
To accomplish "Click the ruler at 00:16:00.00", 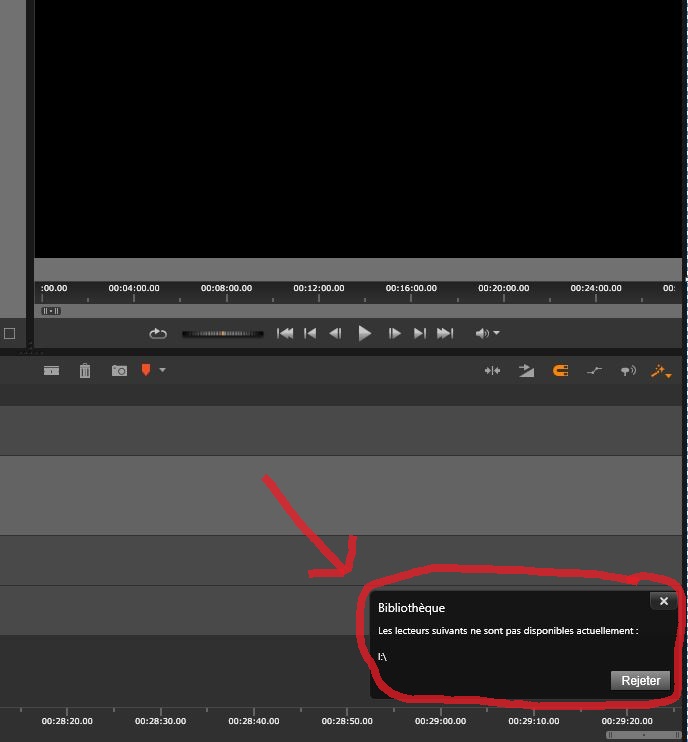I will point(411,288).
